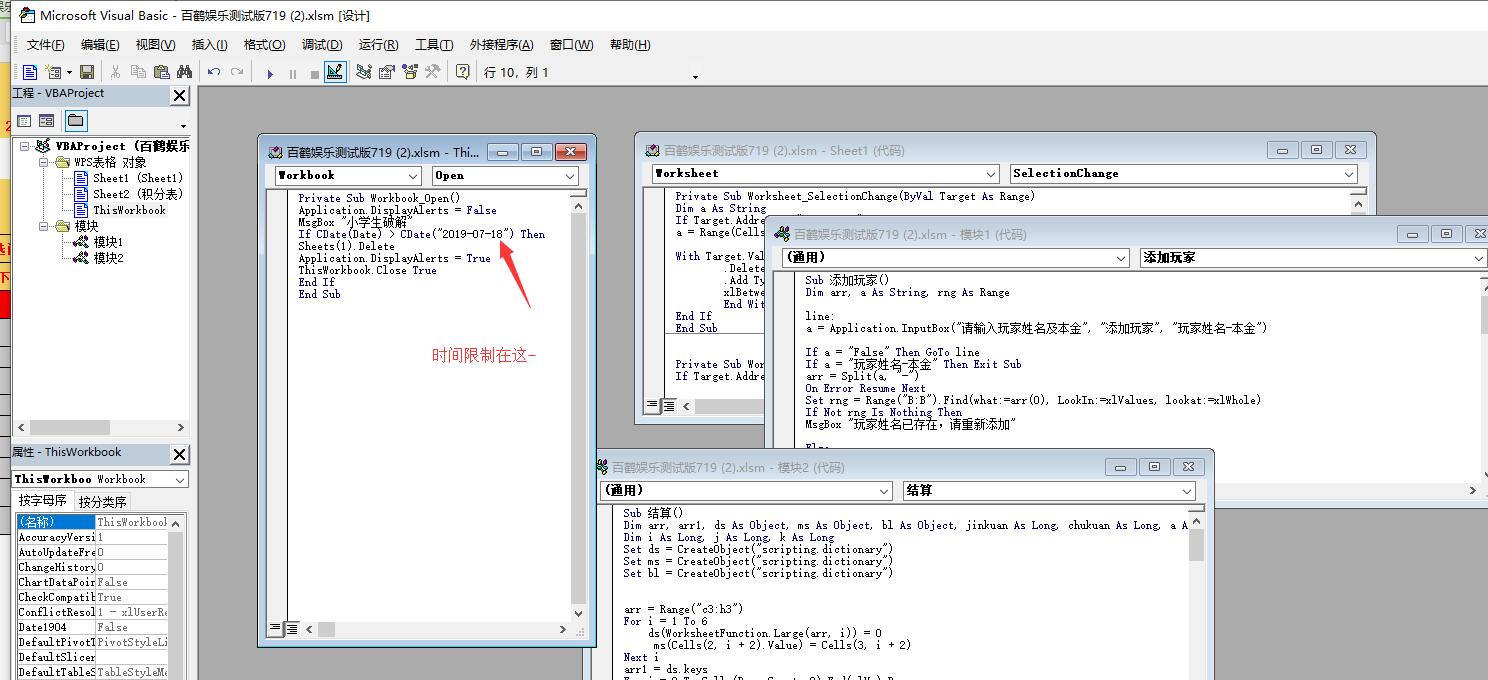Image resolution: width=1488 pixels, height=680 pixels.
Task: Click the Run macro play icon
Action: coord(270,73)
